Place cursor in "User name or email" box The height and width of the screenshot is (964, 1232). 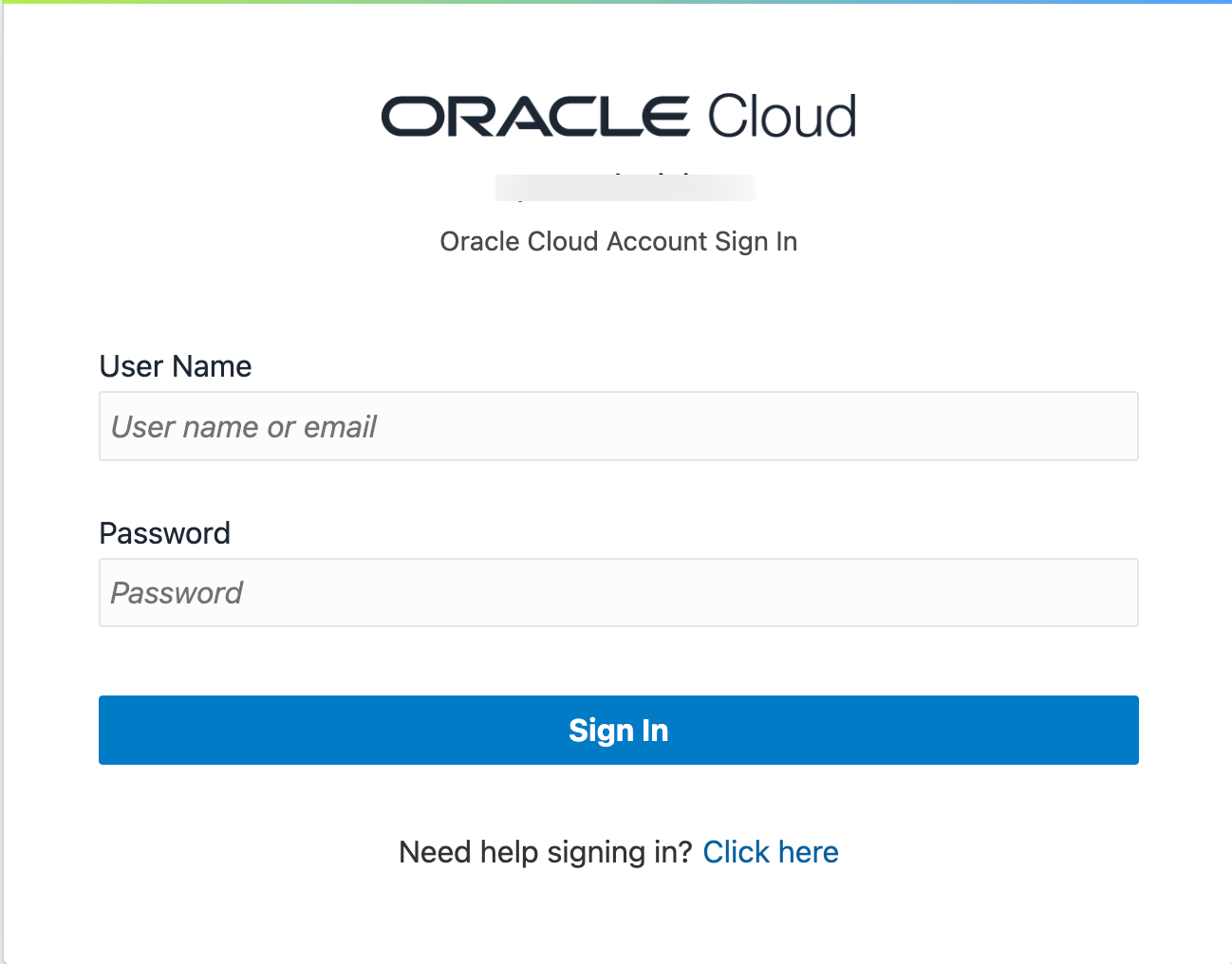pyautogui.click(x=618, y=426)
